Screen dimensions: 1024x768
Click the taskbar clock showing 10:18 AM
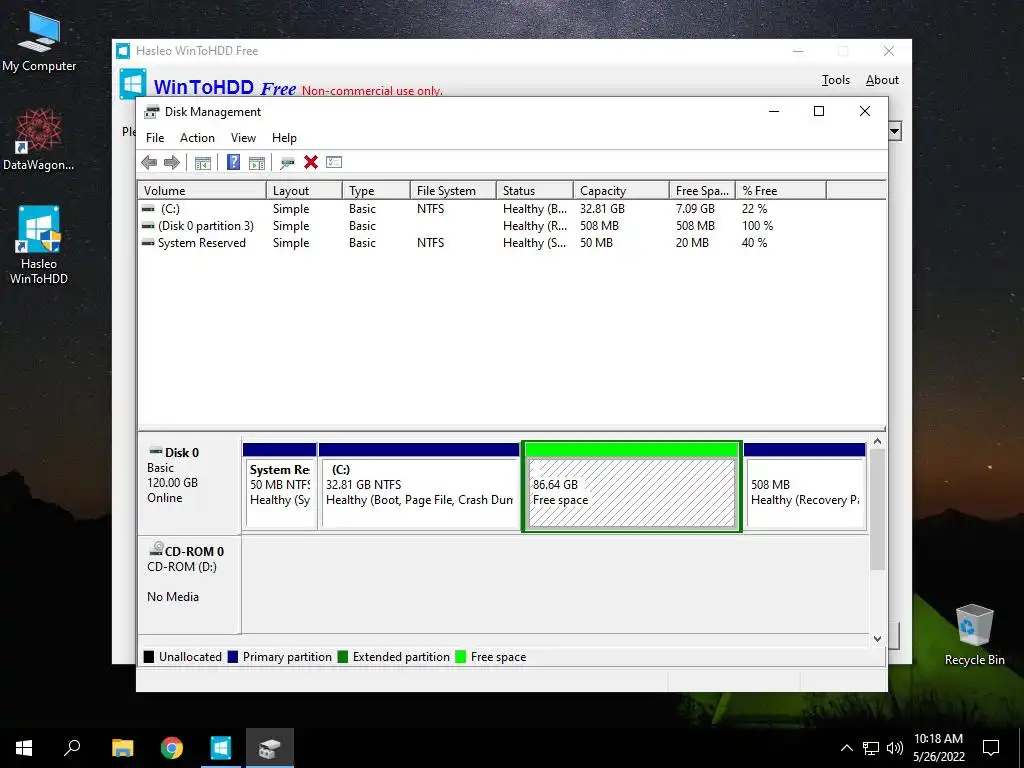938,748
